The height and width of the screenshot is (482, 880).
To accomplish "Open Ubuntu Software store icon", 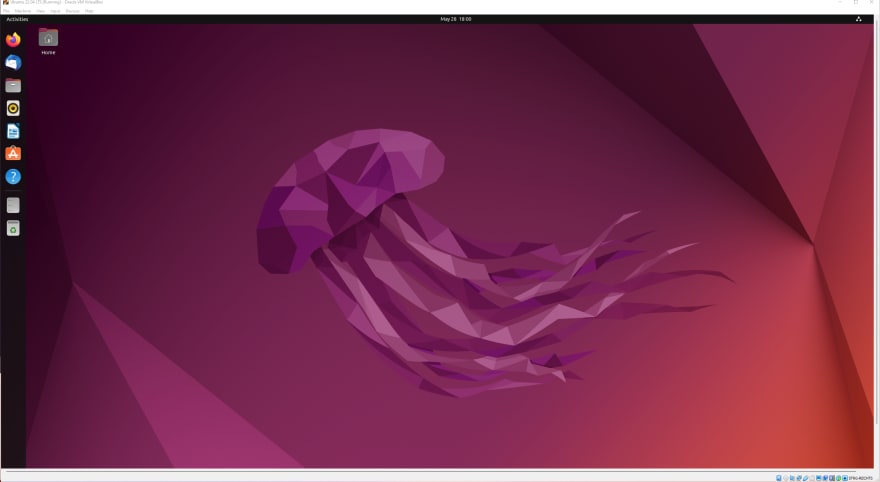I will pos(13,154).
